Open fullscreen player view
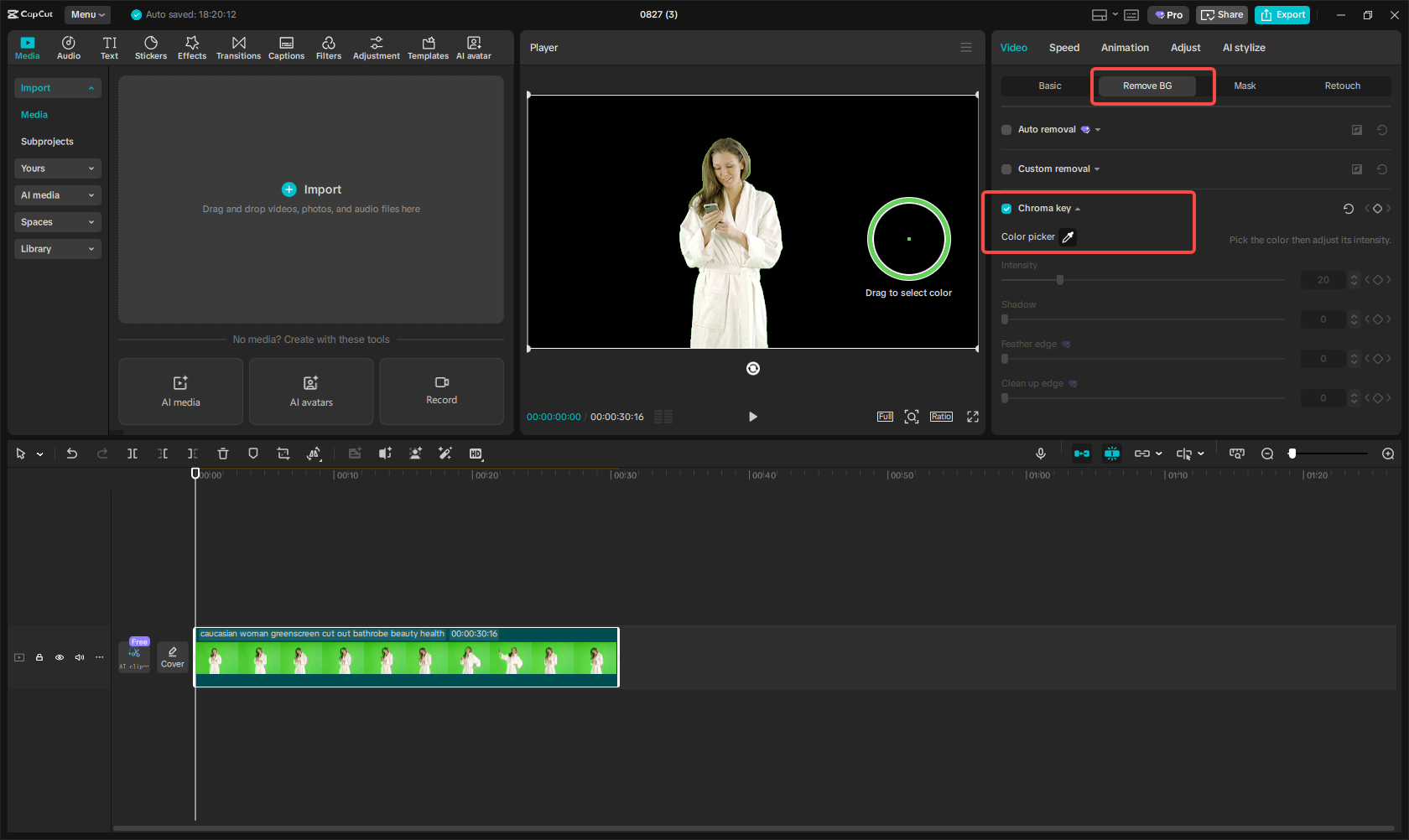This screenshot has height=840, width=1409. pos(973,417)
